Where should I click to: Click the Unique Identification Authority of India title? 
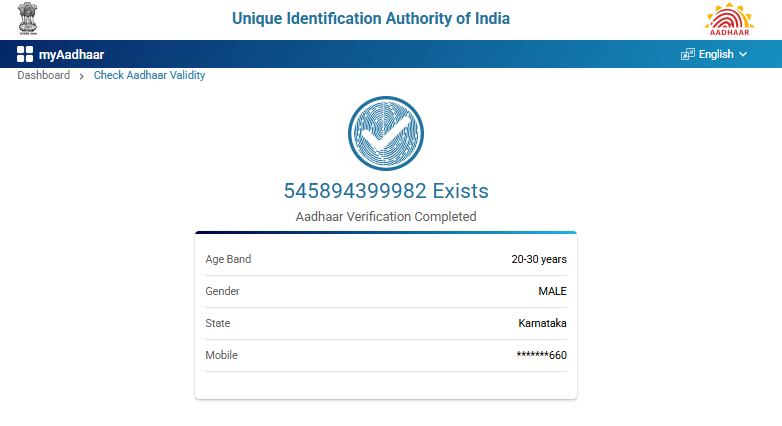[371, 19]
